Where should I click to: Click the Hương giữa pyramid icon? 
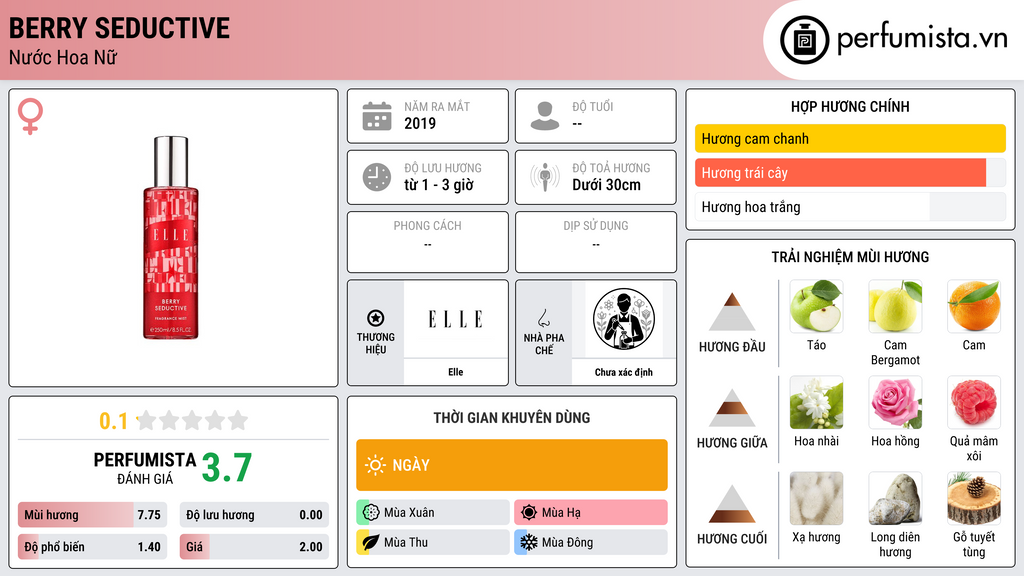tap(732, 408)
